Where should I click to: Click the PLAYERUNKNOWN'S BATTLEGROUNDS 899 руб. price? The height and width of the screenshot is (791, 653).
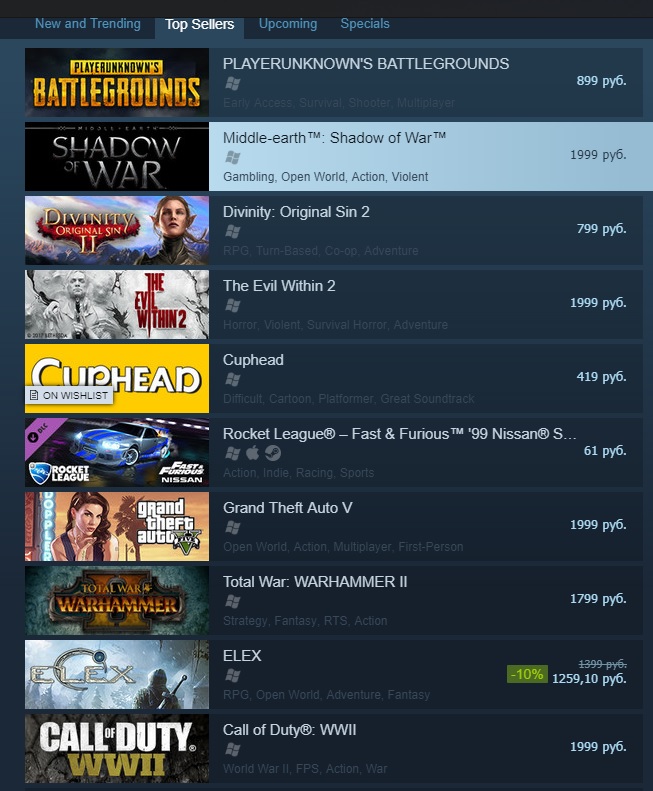(x=602, y=81)
